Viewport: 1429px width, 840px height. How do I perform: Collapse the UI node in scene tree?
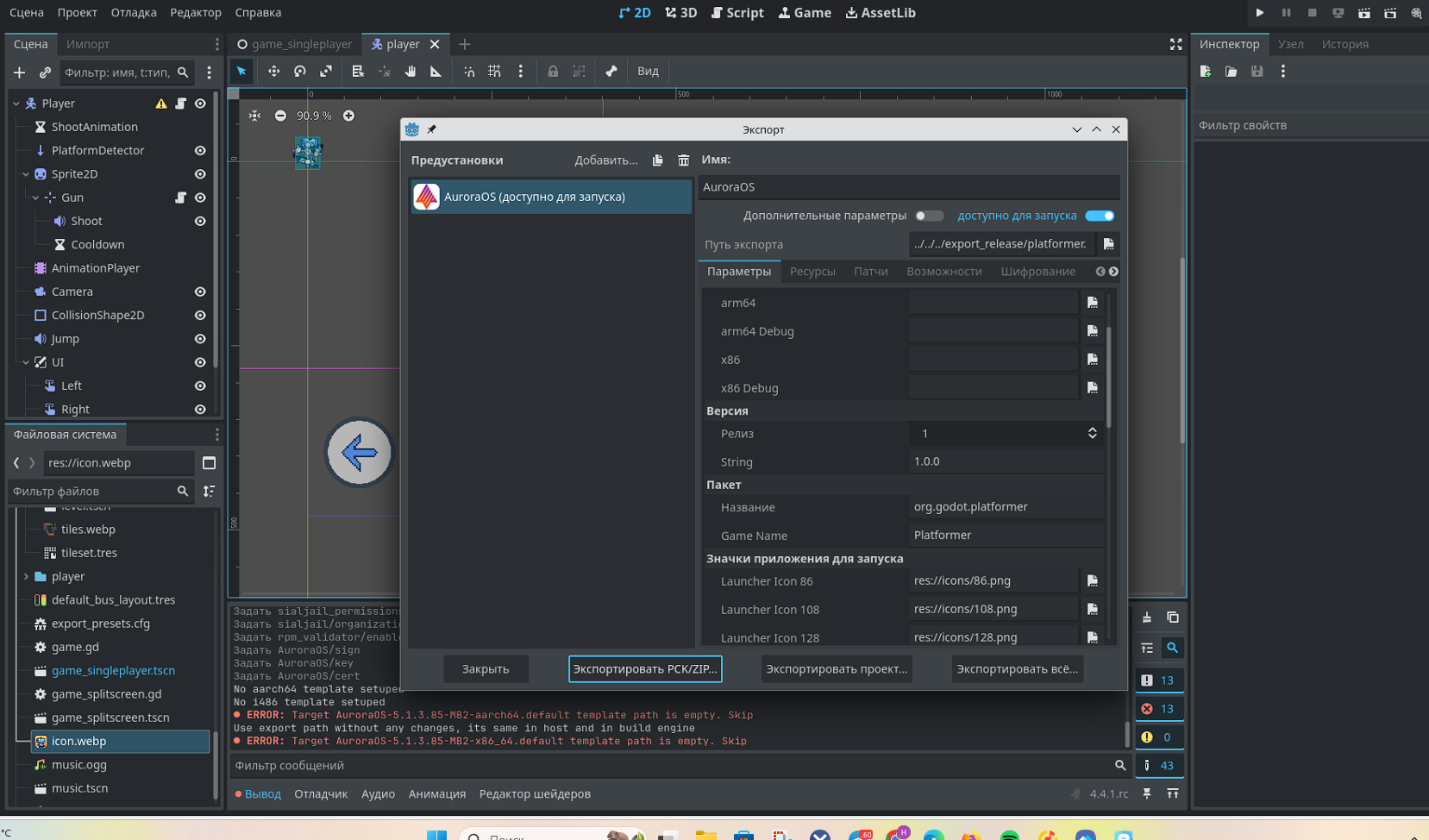[26, 362]
